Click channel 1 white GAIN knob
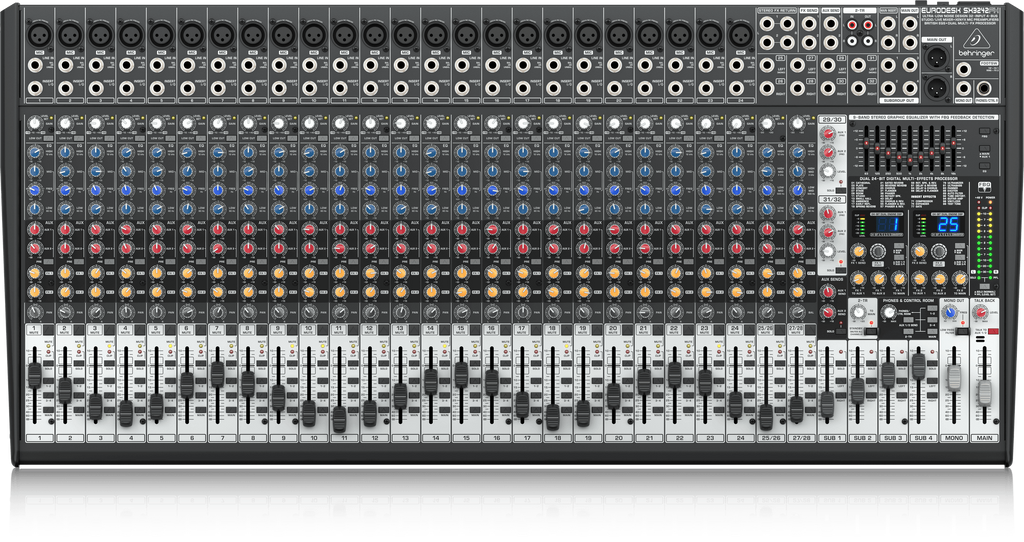 coord(35,123)
